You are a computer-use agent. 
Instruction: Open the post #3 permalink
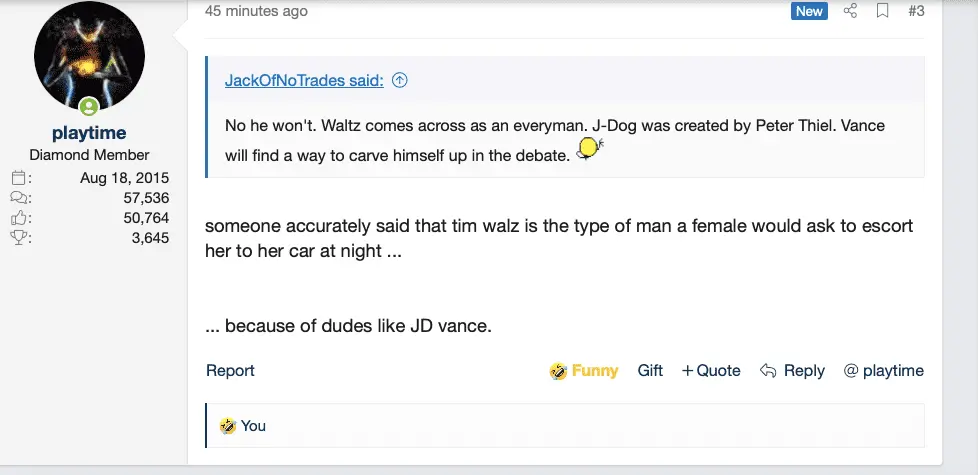coord(916,11)
